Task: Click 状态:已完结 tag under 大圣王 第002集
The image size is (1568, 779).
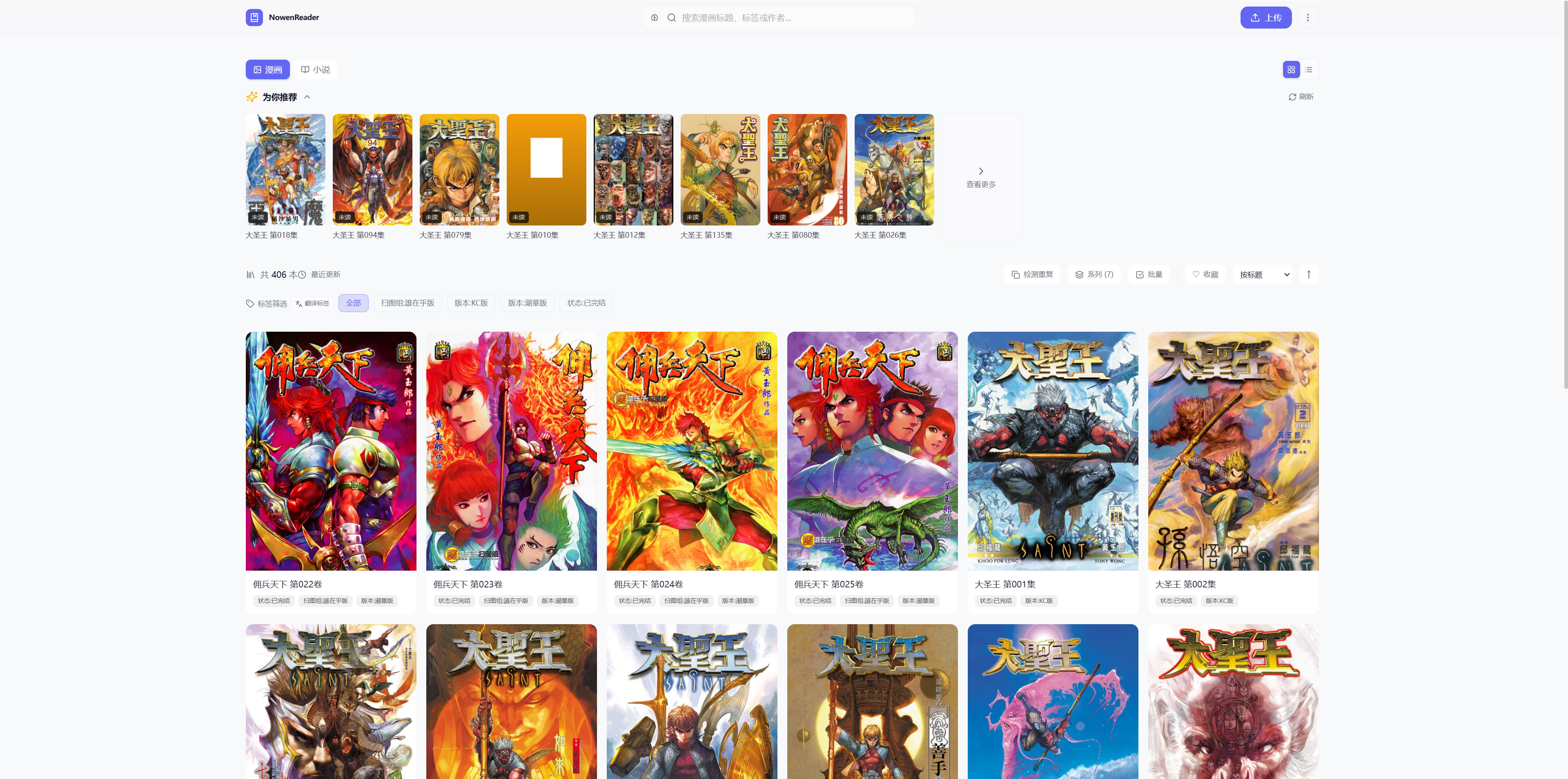Action: click(x=1176, y=601)
